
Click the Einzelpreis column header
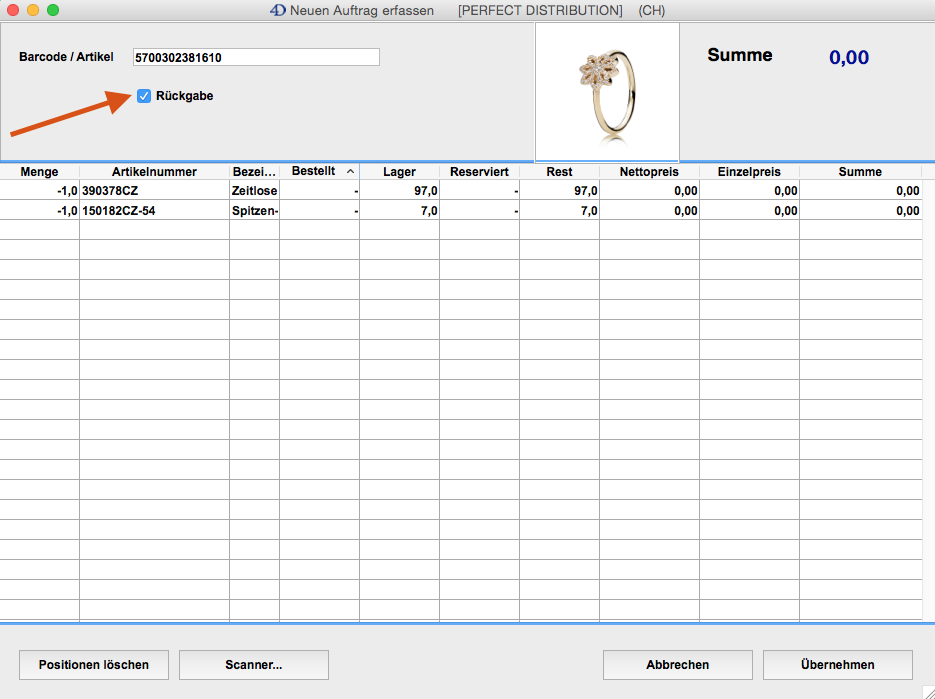[x=749, y=172]
